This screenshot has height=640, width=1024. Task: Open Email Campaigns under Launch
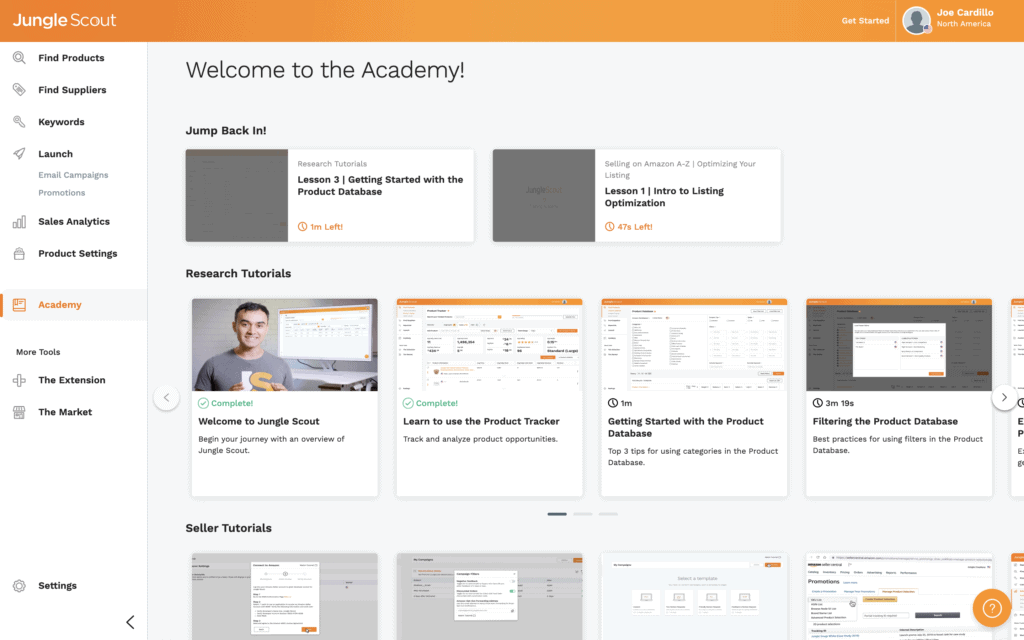pyautogui.click(x=73, y=175)
